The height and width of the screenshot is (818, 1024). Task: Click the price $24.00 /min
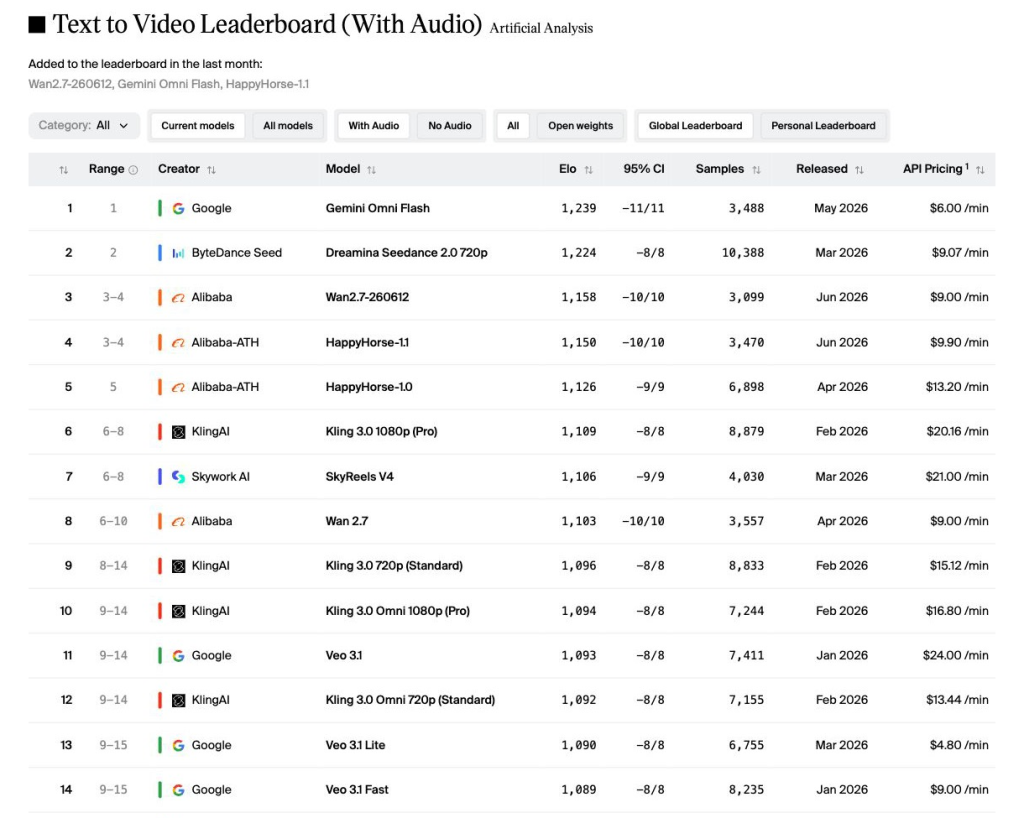point(955,655)
